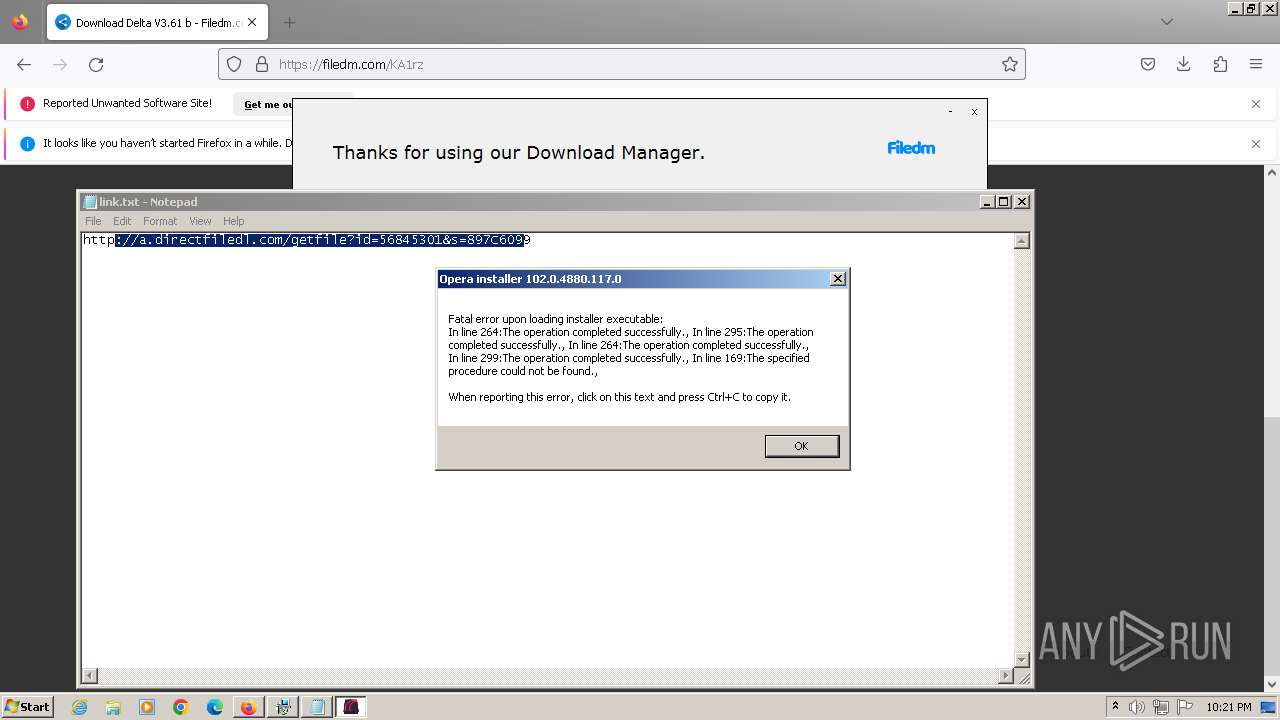Reload the Firefox page

click(x=96, y=64)
